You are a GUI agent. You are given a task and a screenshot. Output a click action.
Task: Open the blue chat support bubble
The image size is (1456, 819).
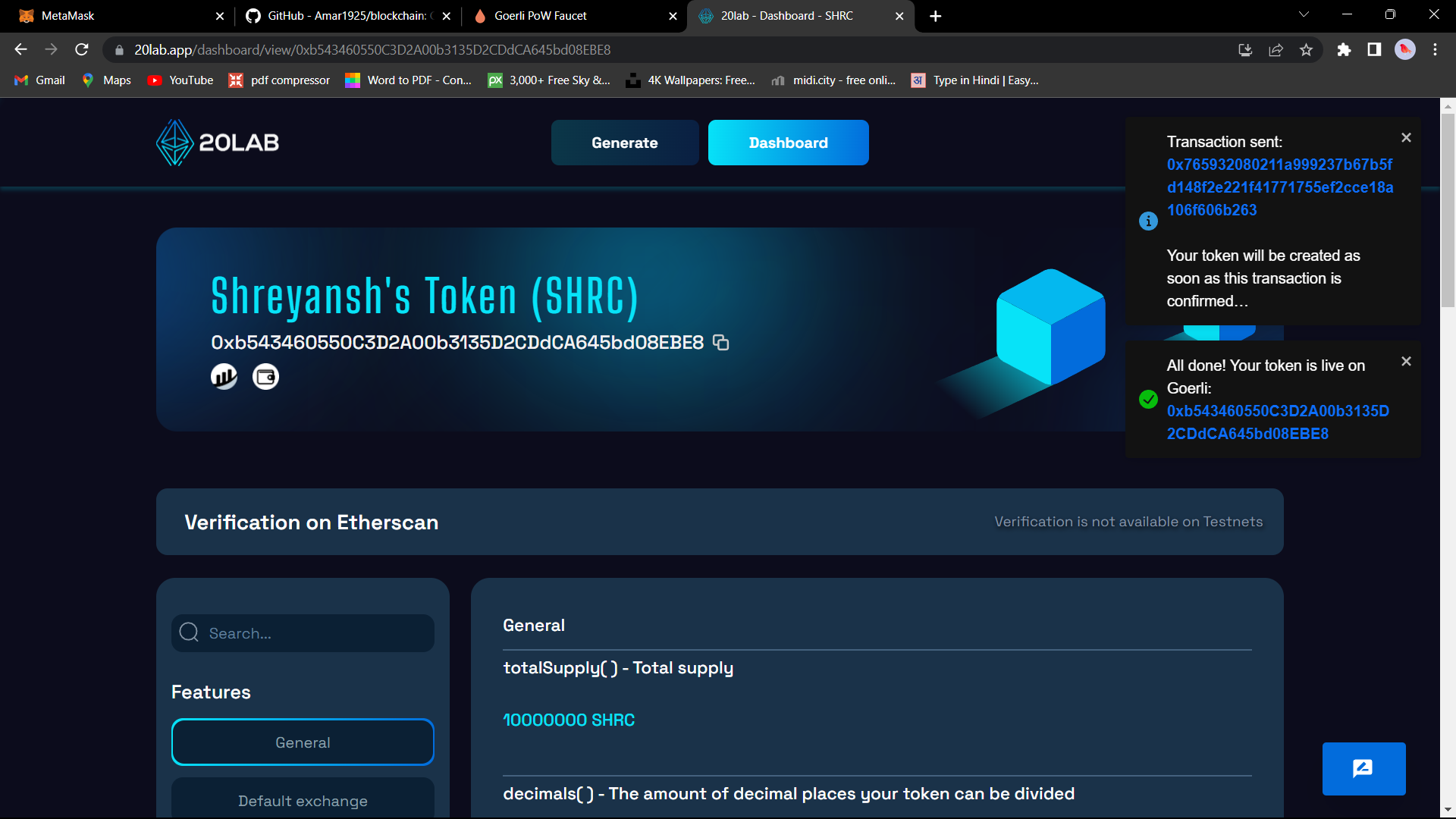coord(1363,768)
